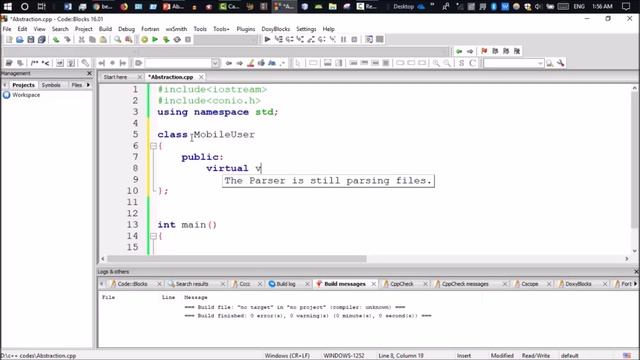The image size is (640, 360).
Task: Click the Open file toolbar icon
Action: (x=20, y=40)
